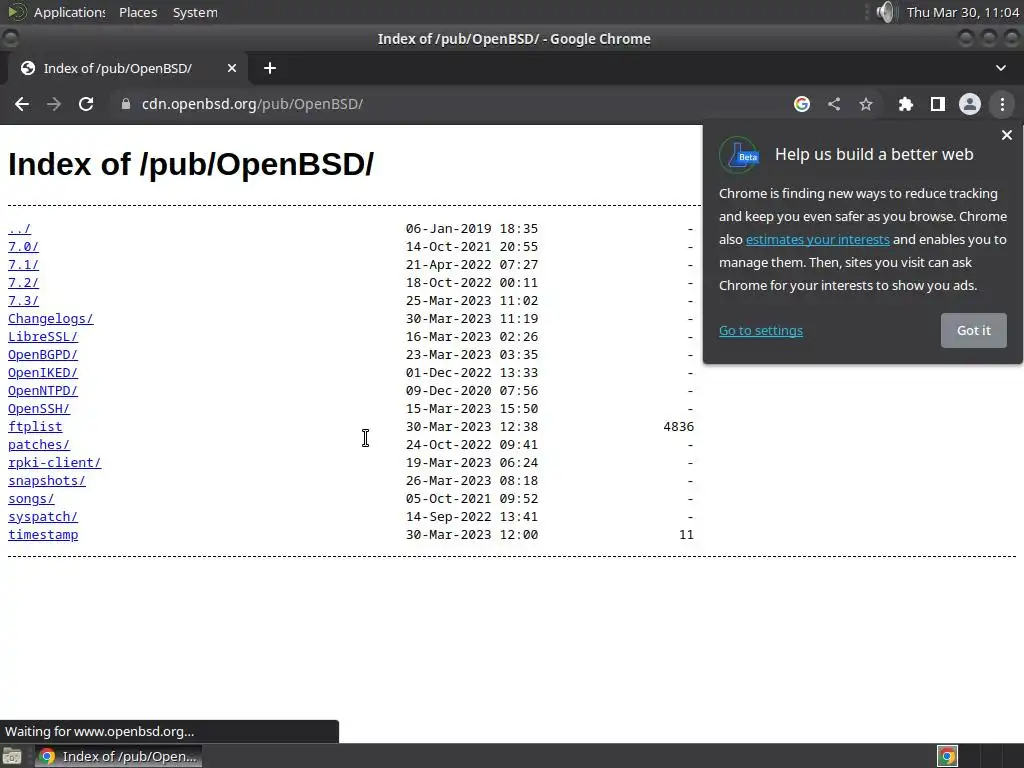Open the OpenNTPD/ directory
Image resolution: width=1024 pixels, height=768 pixels.
[x=42, y=391]
